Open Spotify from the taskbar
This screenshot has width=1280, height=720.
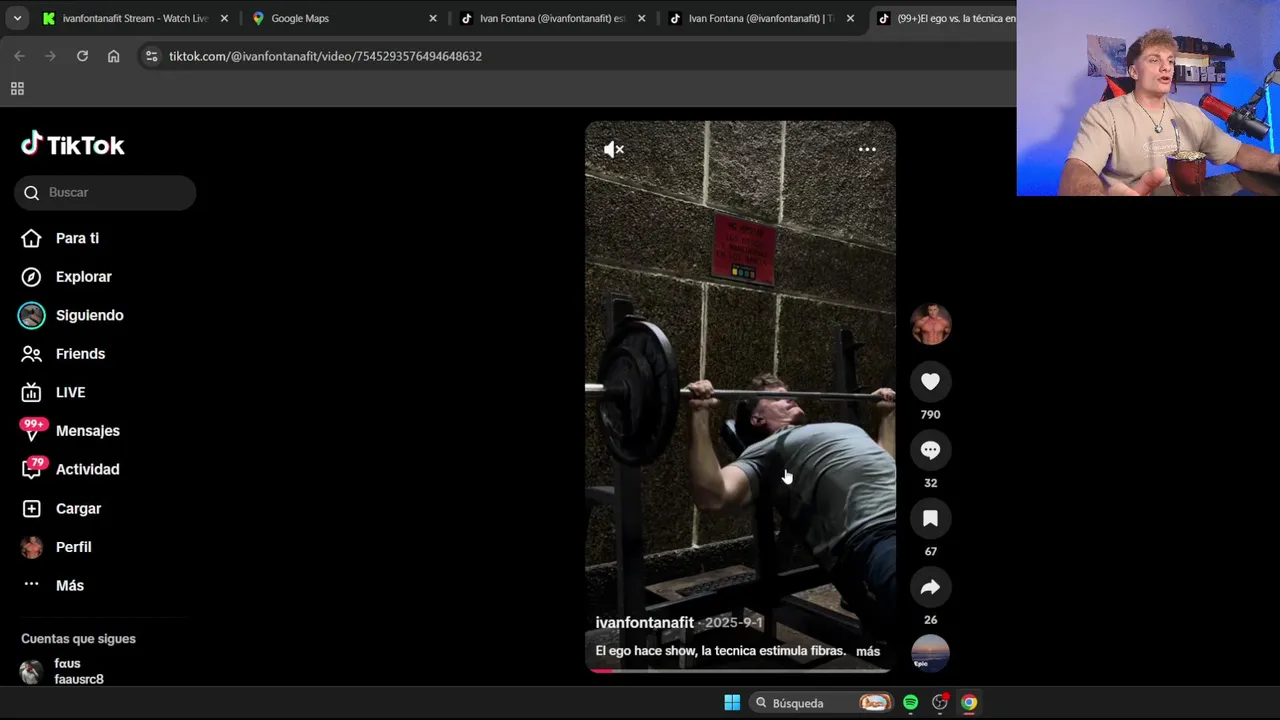tap(910, 703)
